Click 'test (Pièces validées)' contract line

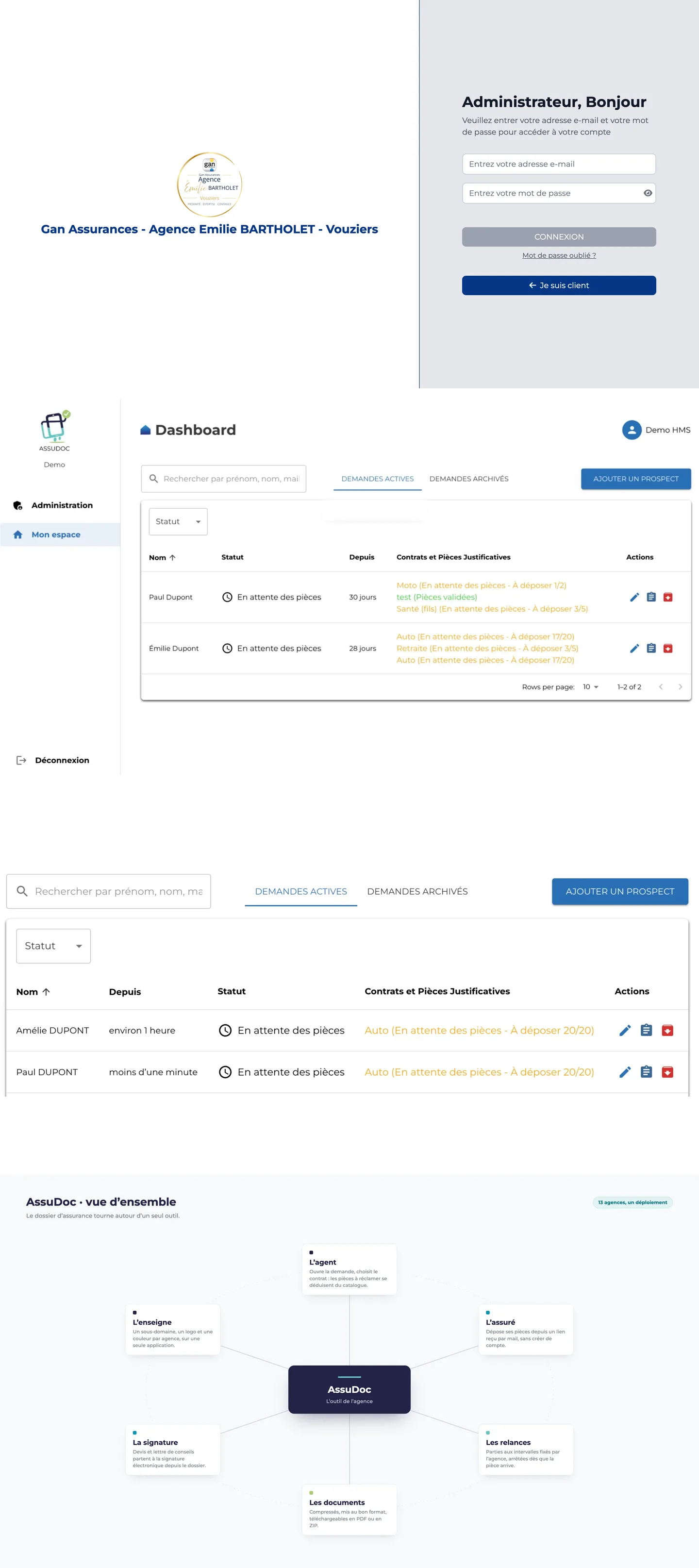[x=436, y=597]
